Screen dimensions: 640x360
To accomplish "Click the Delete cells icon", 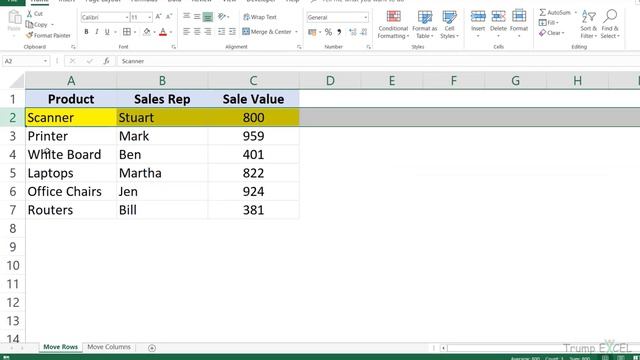I will point(498,17).
